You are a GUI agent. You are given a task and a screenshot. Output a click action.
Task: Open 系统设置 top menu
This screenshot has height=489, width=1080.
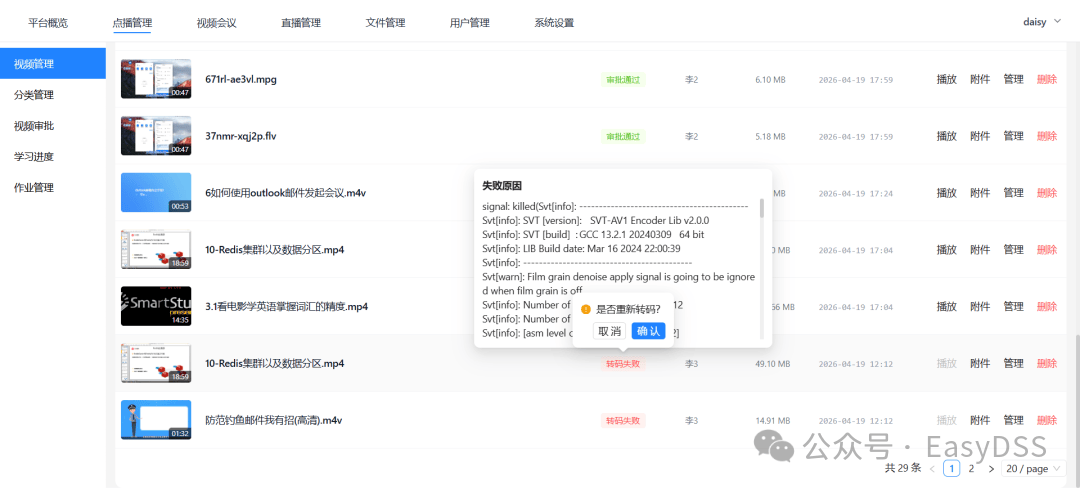tap(554, 23)
